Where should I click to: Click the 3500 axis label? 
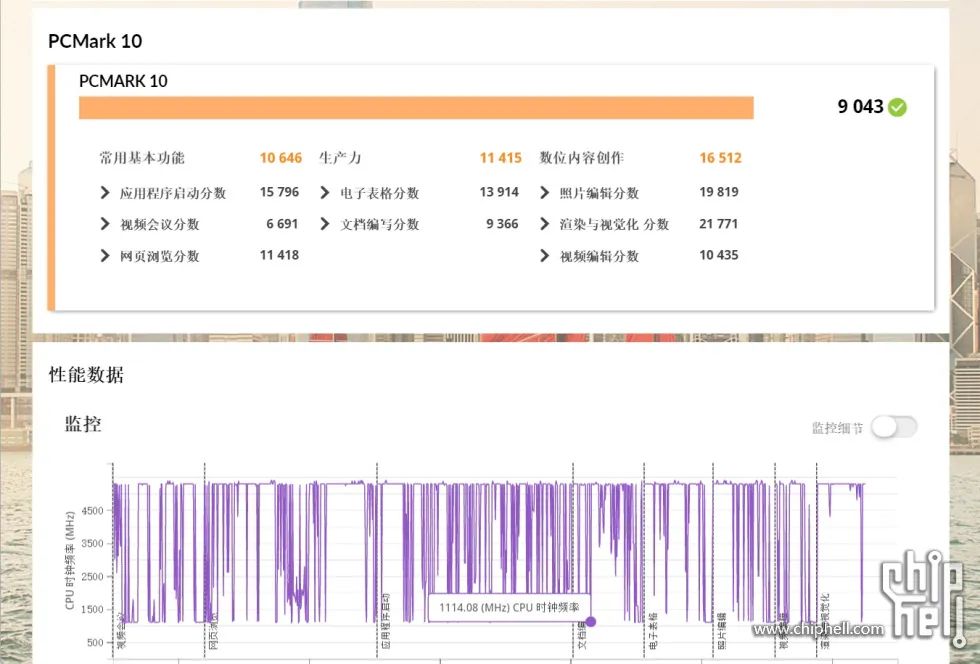coord(92,543)
